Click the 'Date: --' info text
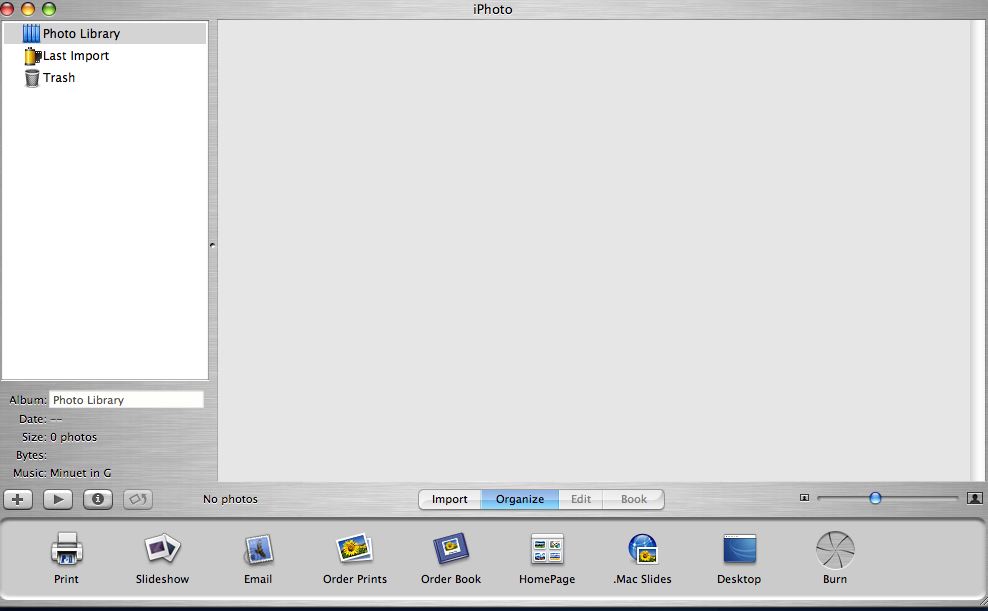 point(40,419)
